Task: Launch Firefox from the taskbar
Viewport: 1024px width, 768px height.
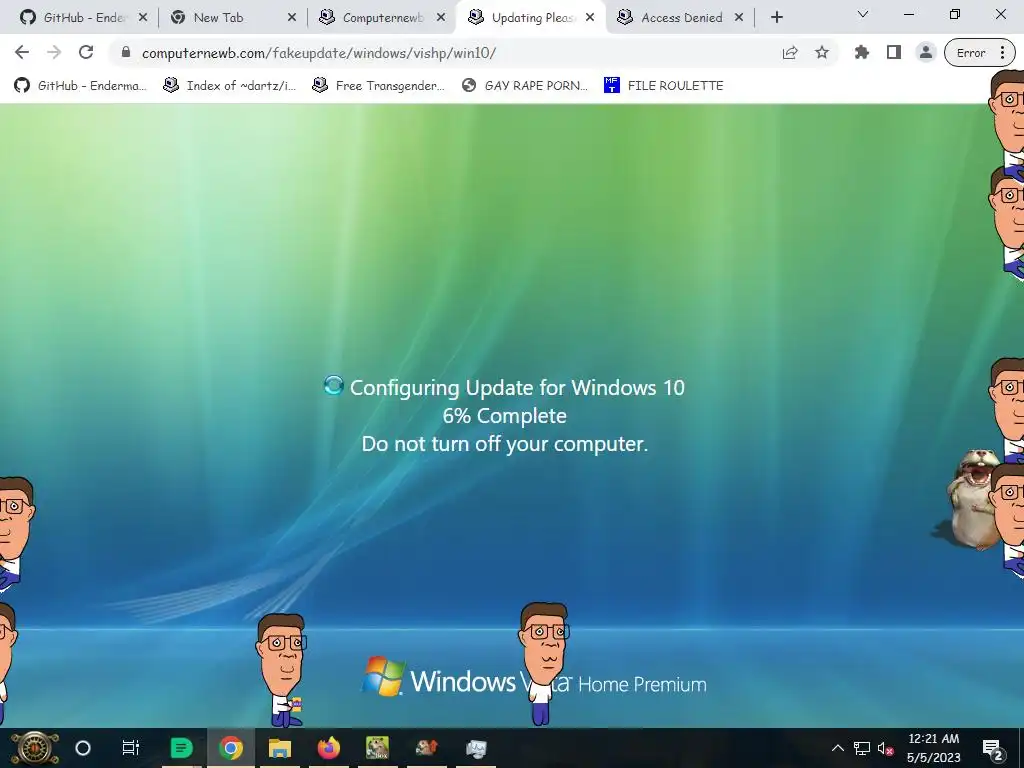Action: click(x=328, y=748)
